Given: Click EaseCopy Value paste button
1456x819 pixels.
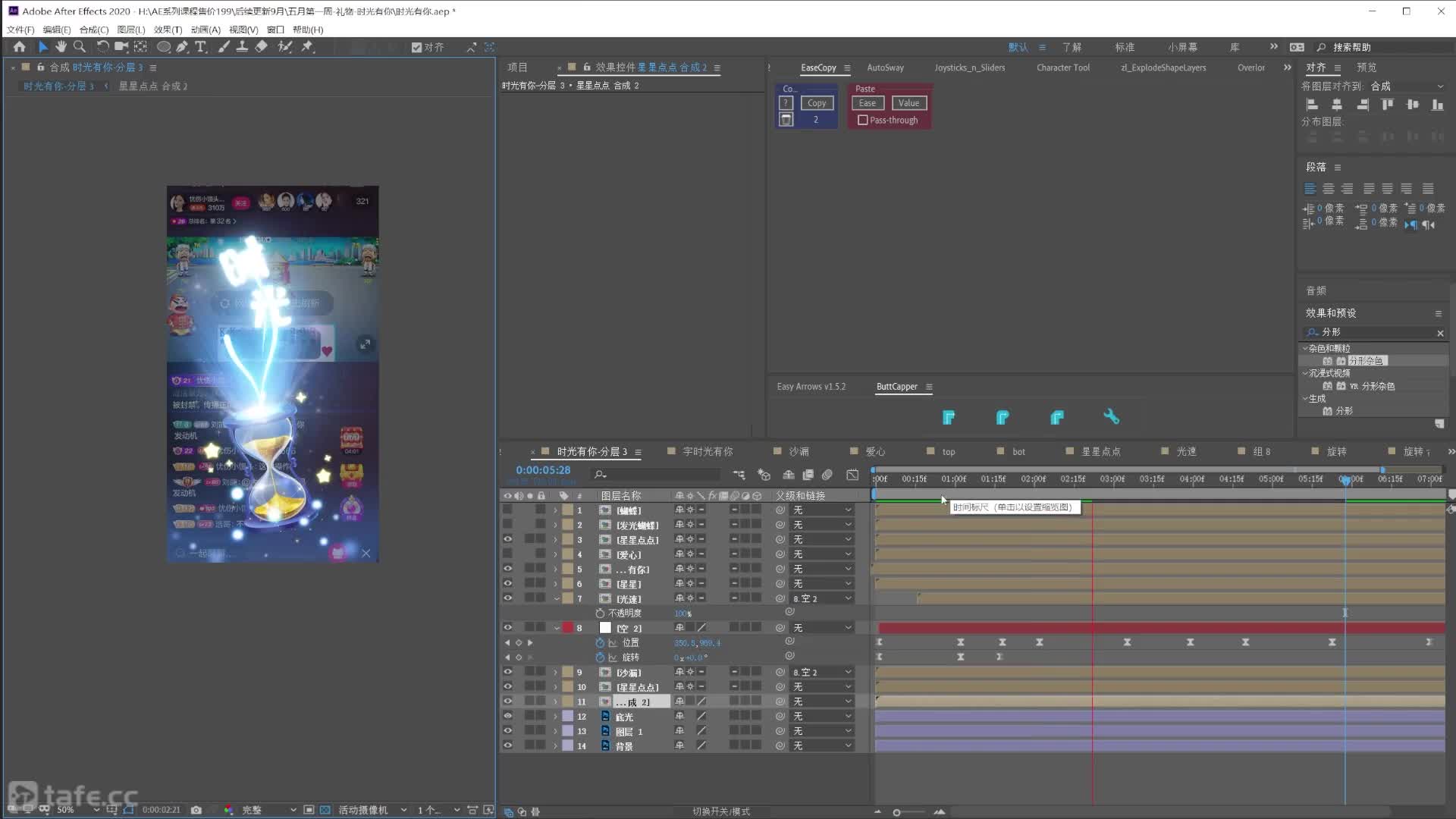Looking at the screenshot, I should click(908, 103).
